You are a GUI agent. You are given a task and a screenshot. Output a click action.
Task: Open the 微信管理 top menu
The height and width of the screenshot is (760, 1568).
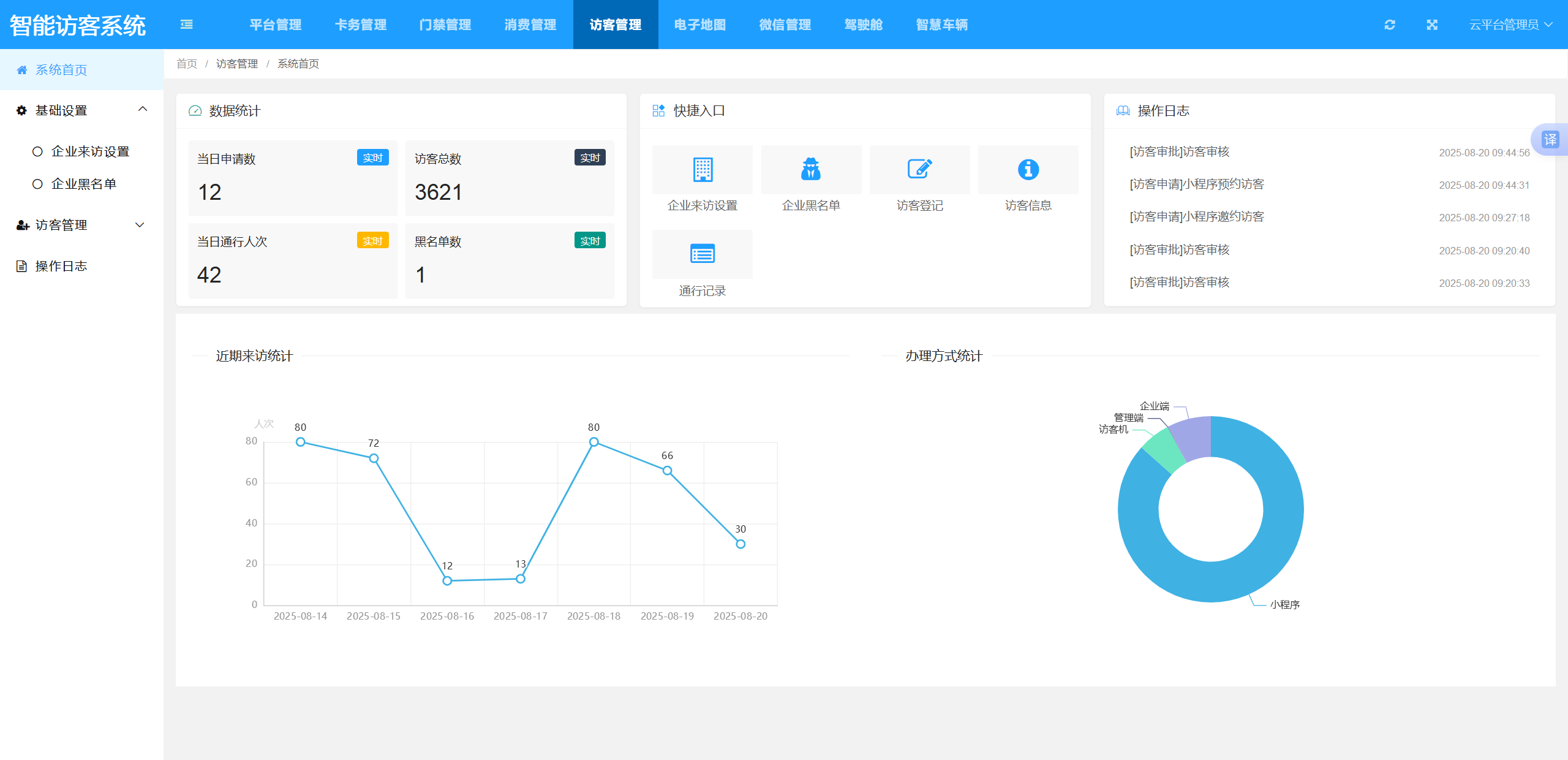point(785,25)
